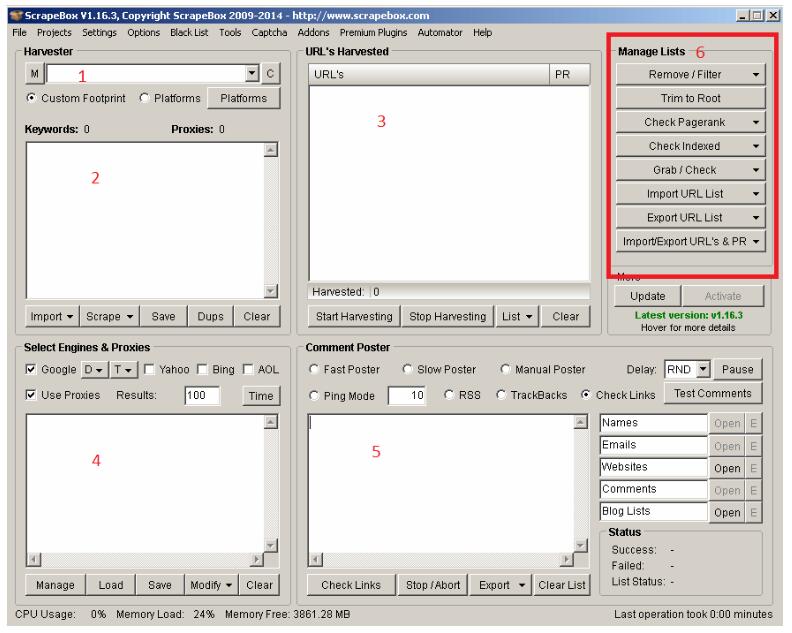Click the E button next to Names
Viewport: 792px width, 633px height.
753,423
